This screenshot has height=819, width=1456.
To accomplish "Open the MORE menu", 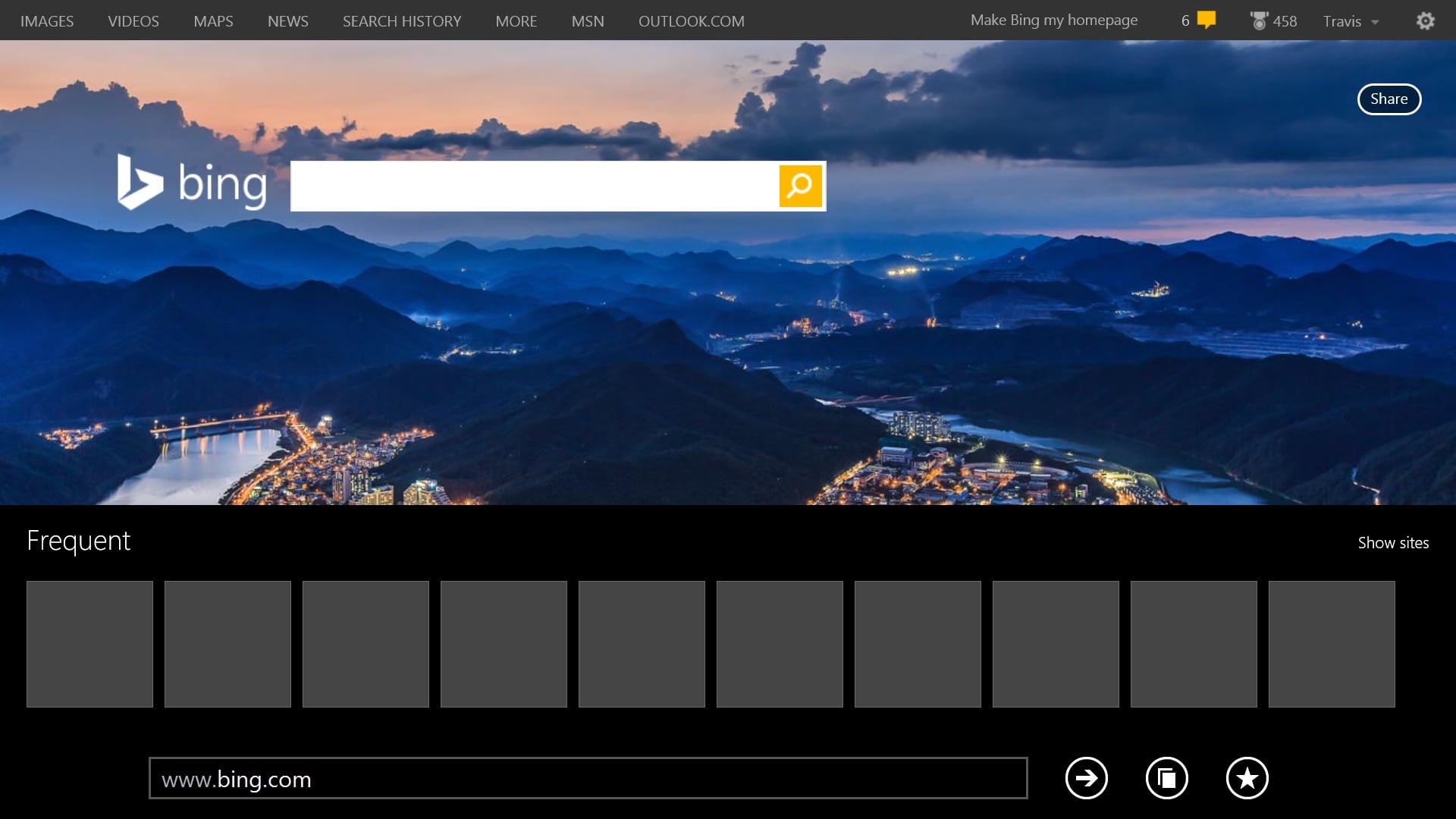I will pos(516,20).
